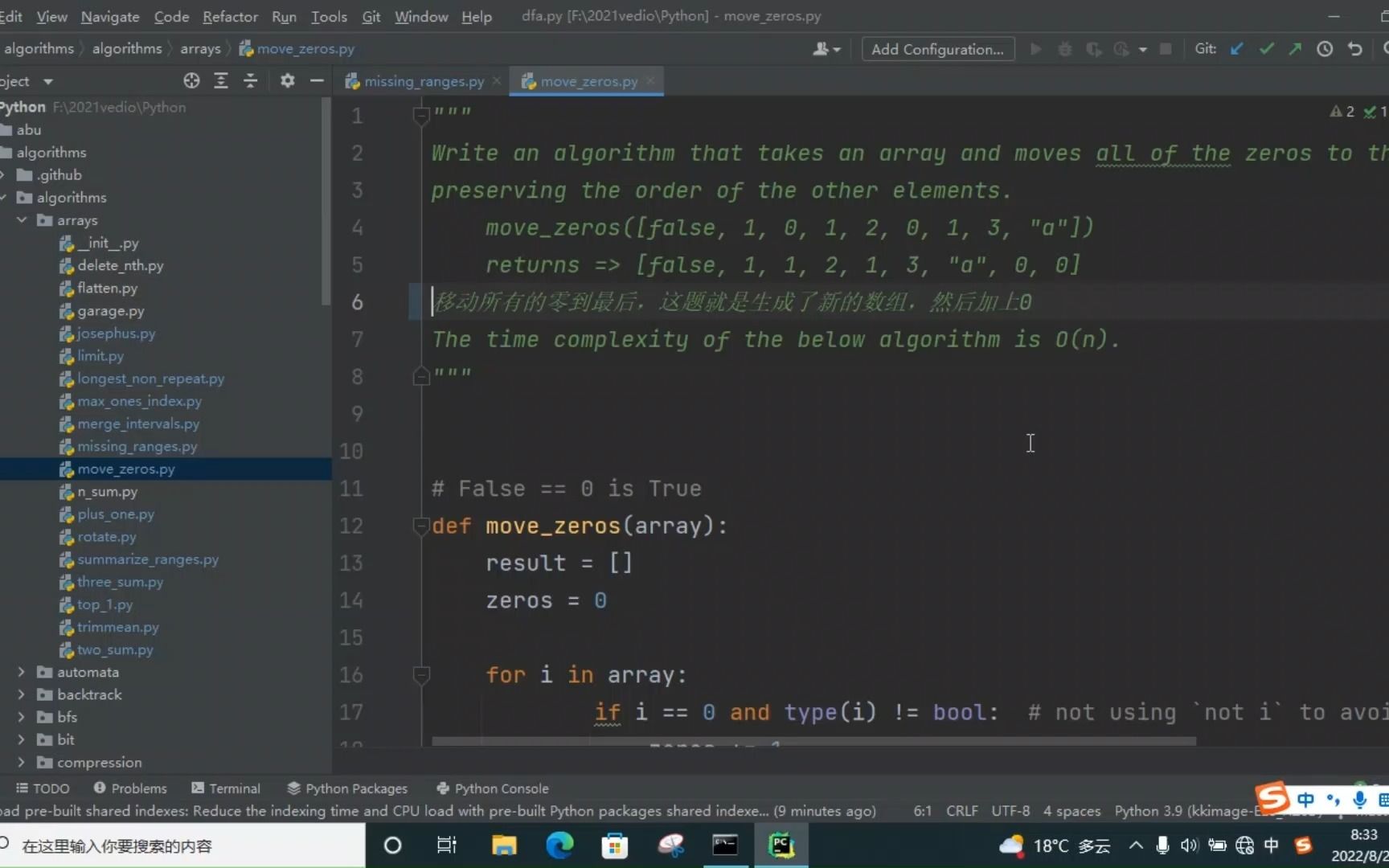Start the debugger with the bug icon
The width and height of the screenshot is (1389, 868).
[x=1064, y=49]
